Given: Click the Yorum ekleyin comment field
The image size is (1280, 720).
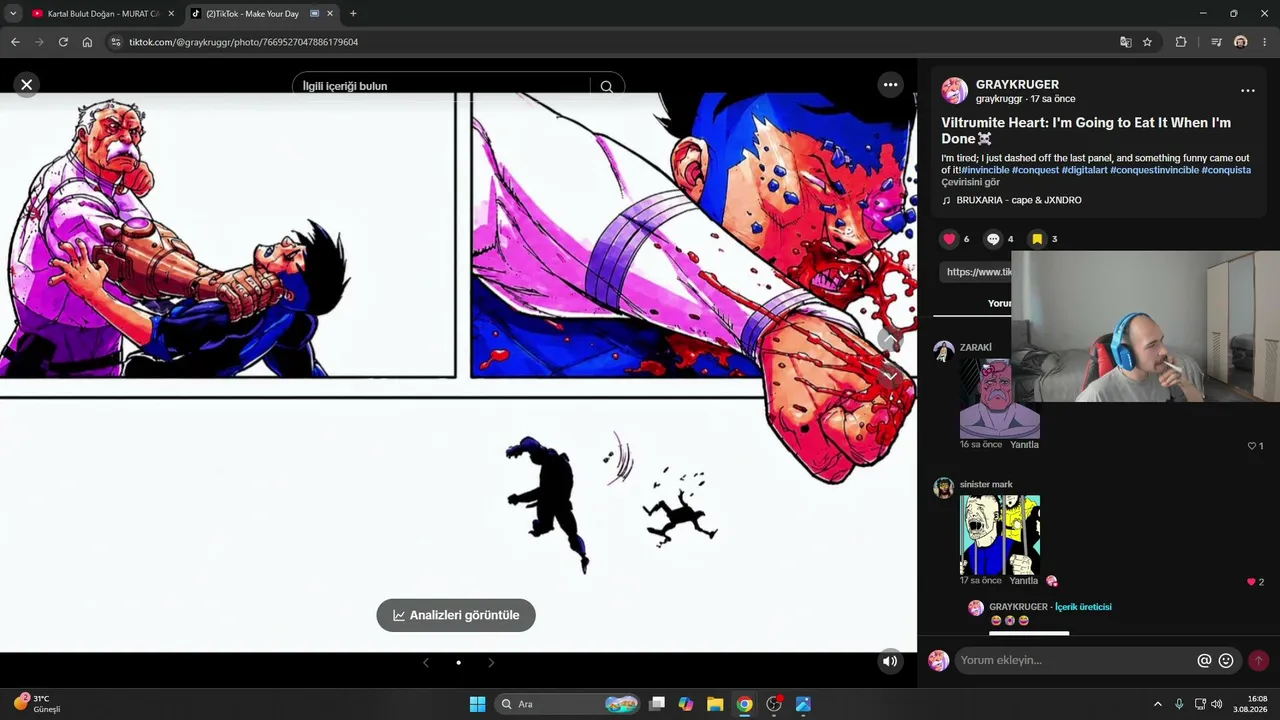Looking at the screenshot, I should pyautogui.click(x=1075, y=660).
